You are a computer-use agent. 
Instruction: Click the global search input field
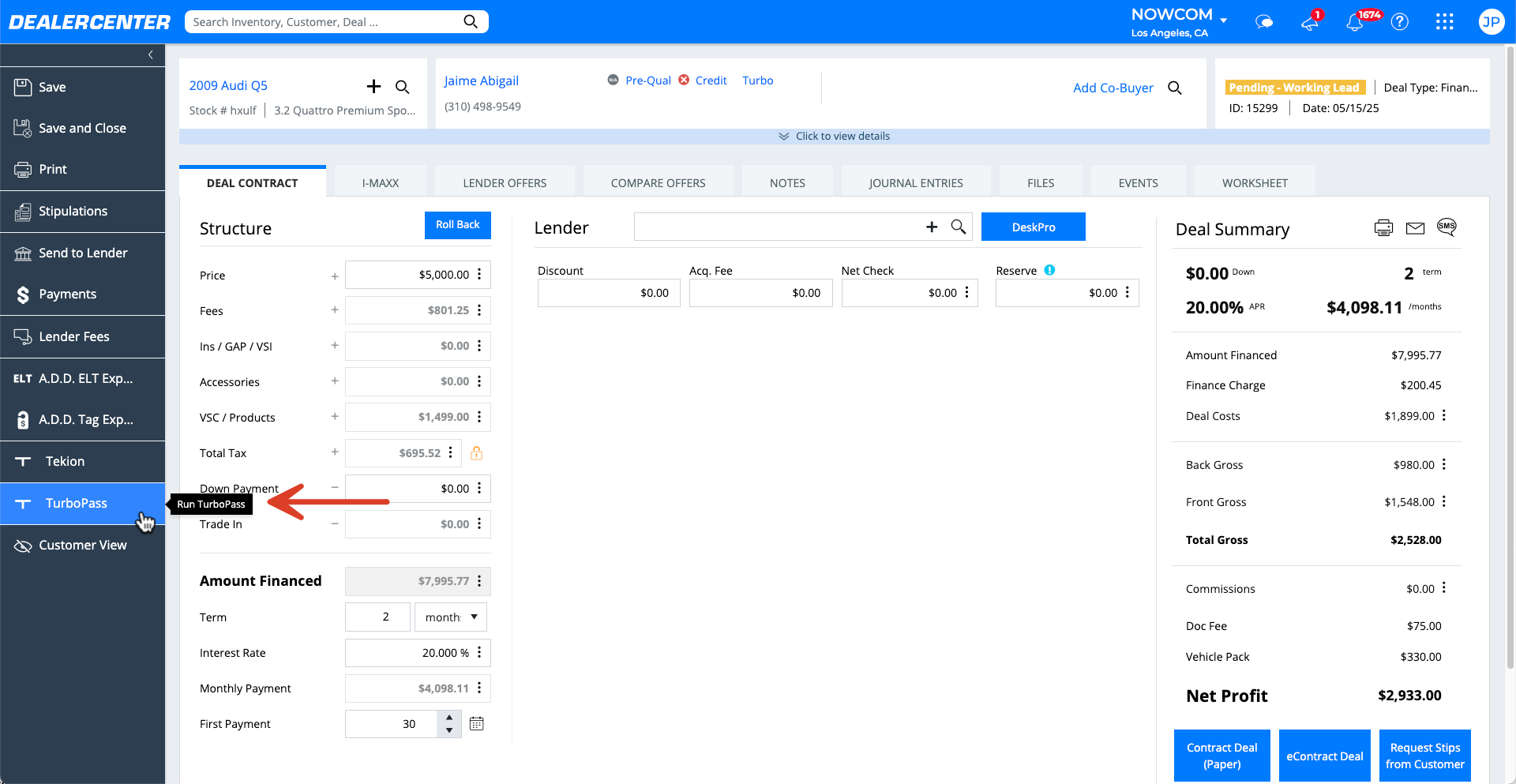tap(324, 21)
